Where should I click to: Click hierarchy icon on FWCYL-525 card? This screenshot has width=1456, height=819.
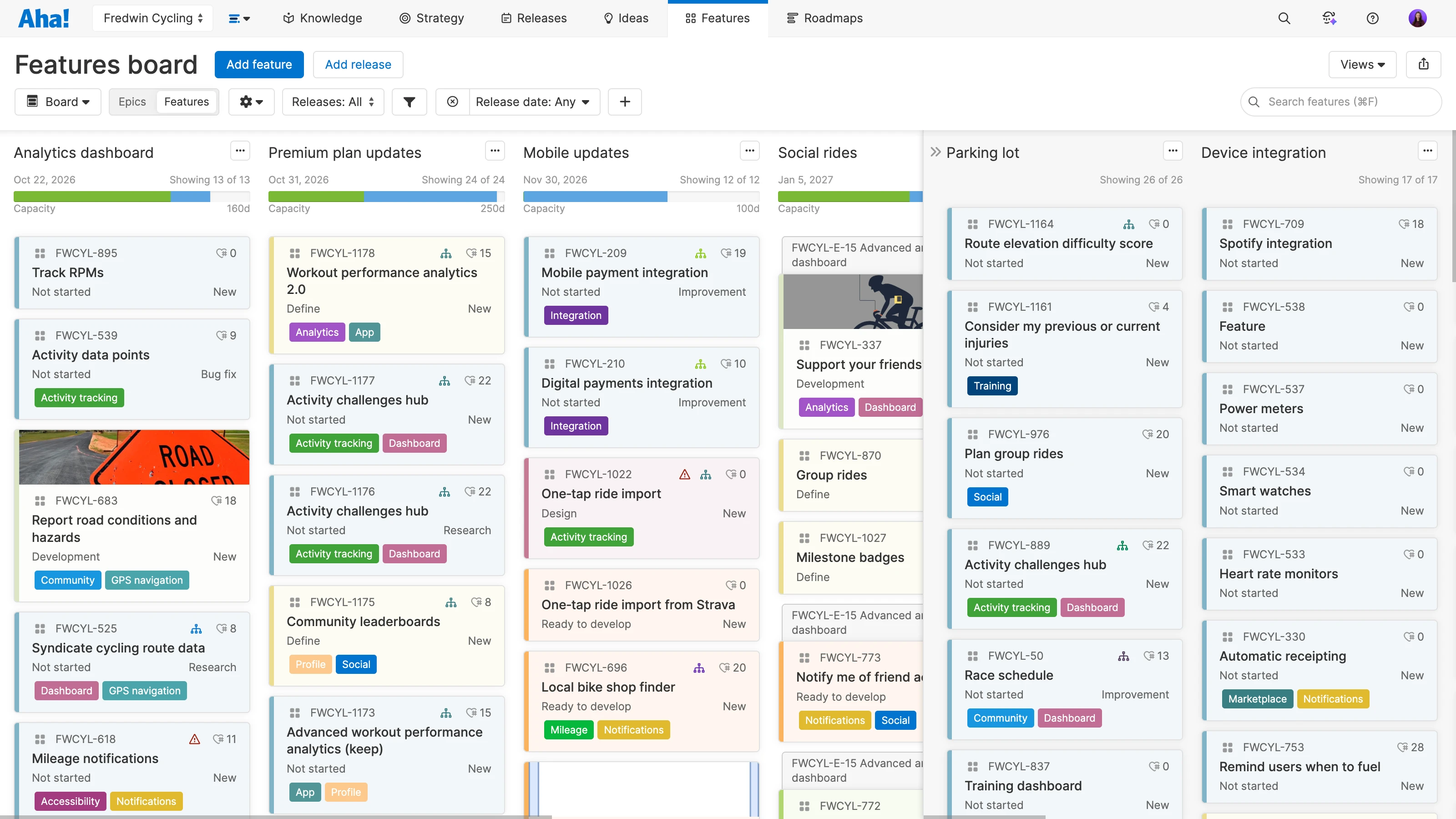(x=196, y=628)
